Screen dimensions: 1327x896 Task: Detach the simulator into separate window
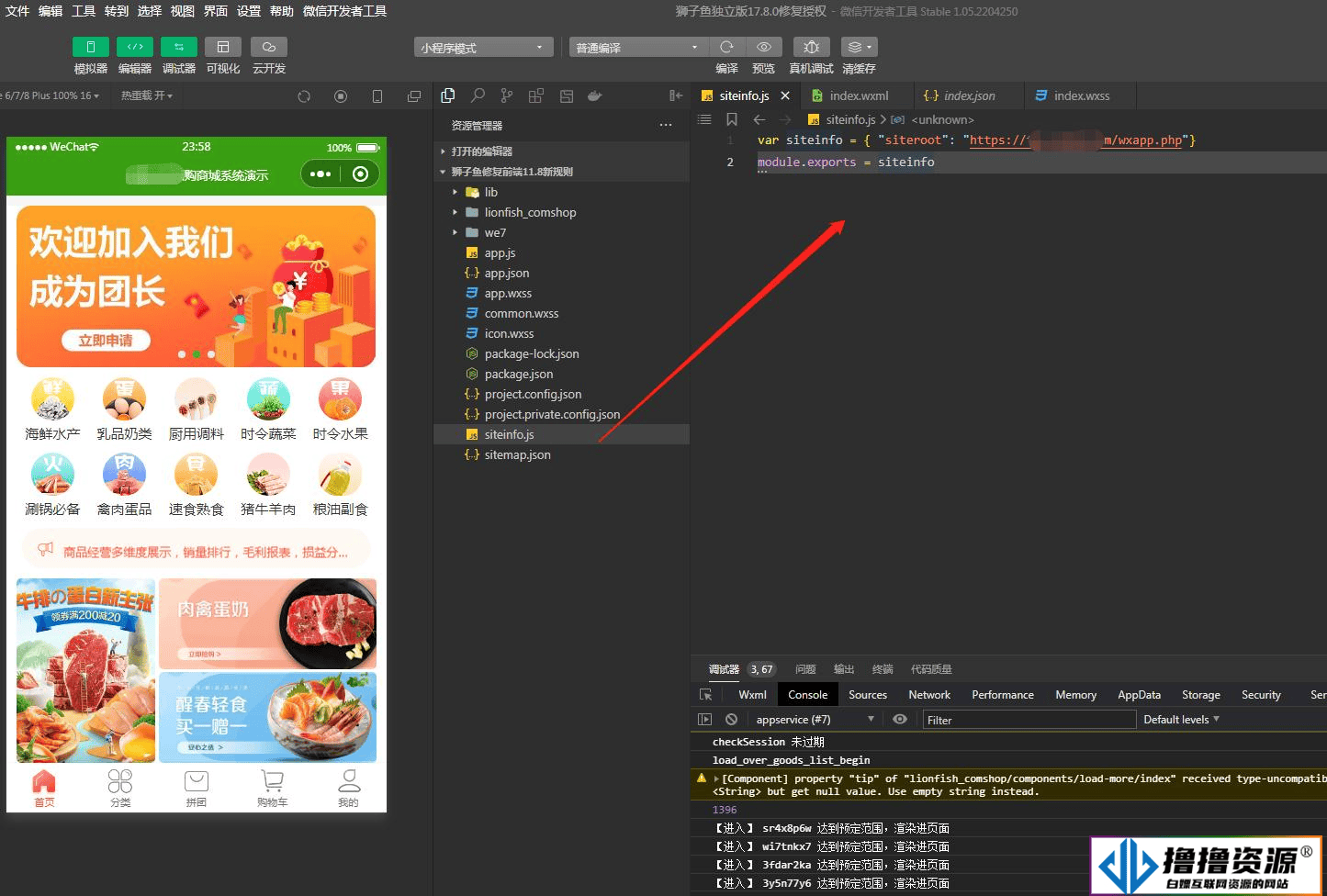pos(414,96)
